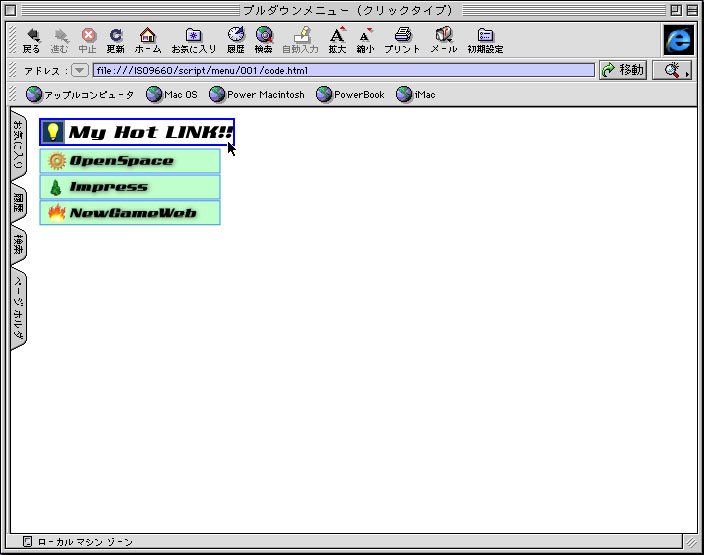The width and height of the screenshot is (704, 555).
Task: Click the 検索 (Search) toolbar icon
Action: 263,38
